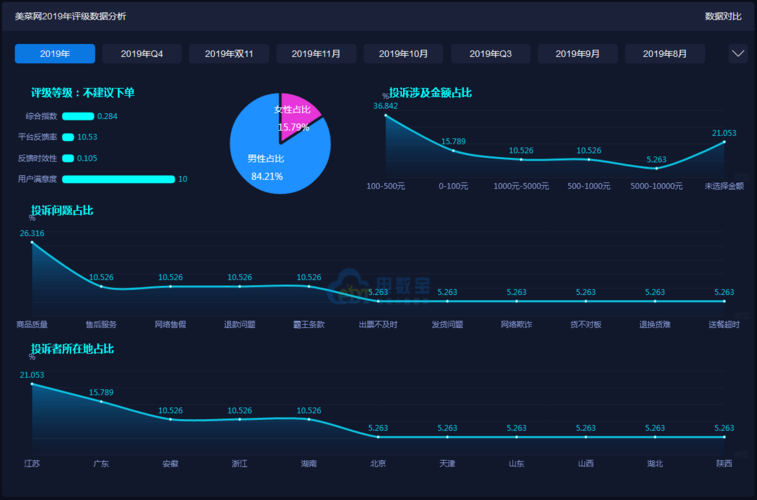Click the 反馈时效性 progress bar
Viewport: 757px width, 500px height.
coord(68,158)
